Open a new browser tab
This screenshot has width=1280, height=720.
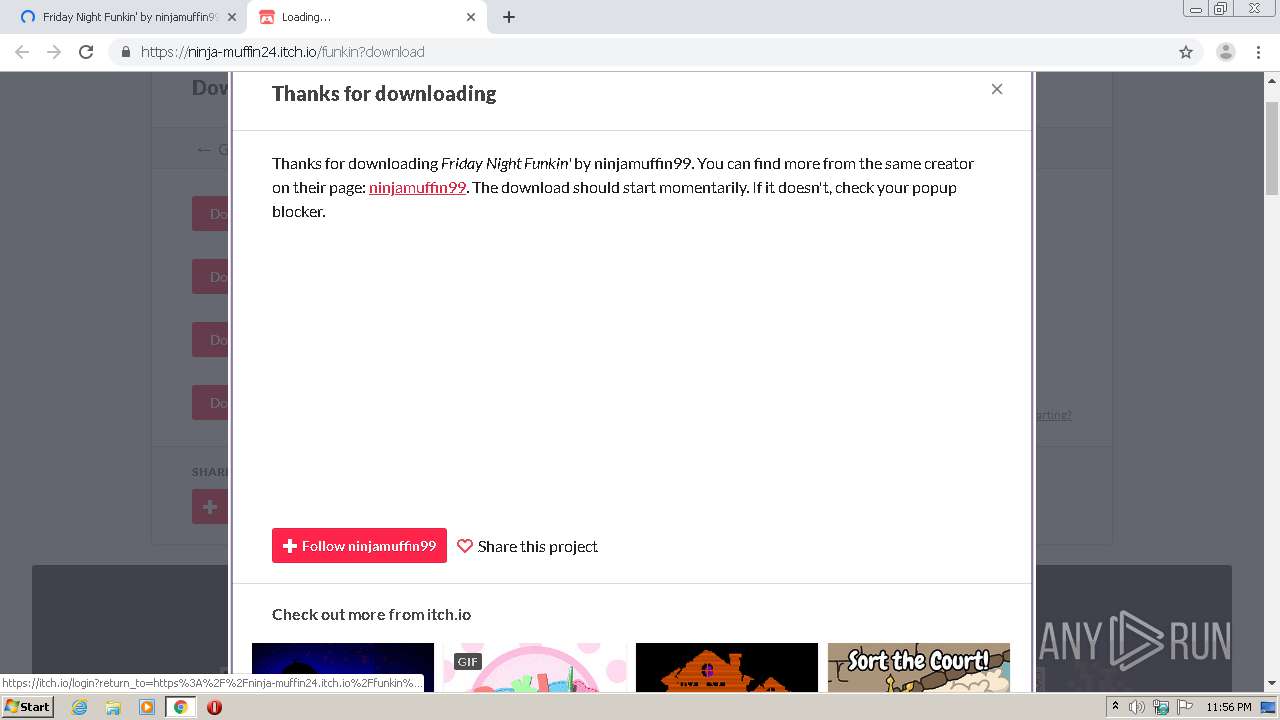tap(509, 17)
